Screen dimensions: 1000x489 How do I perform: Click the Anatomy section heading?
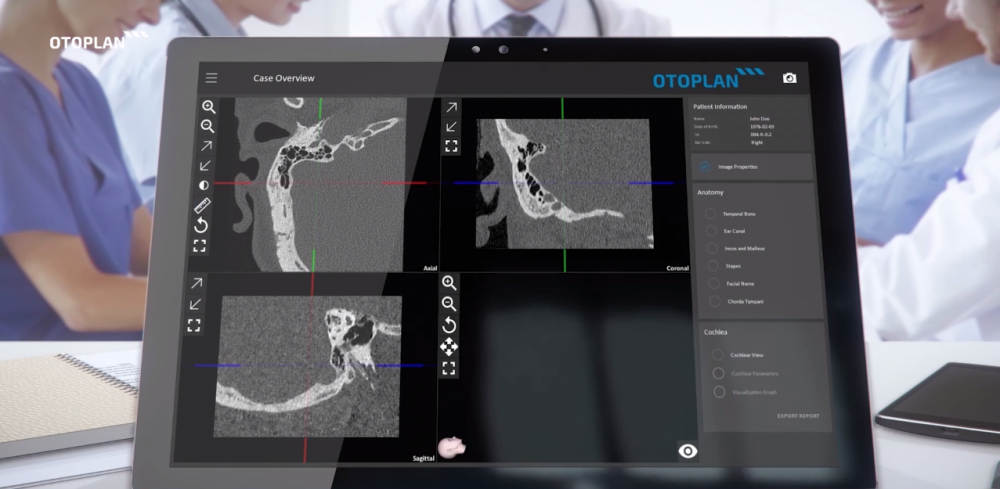click(x=710, y=193)
